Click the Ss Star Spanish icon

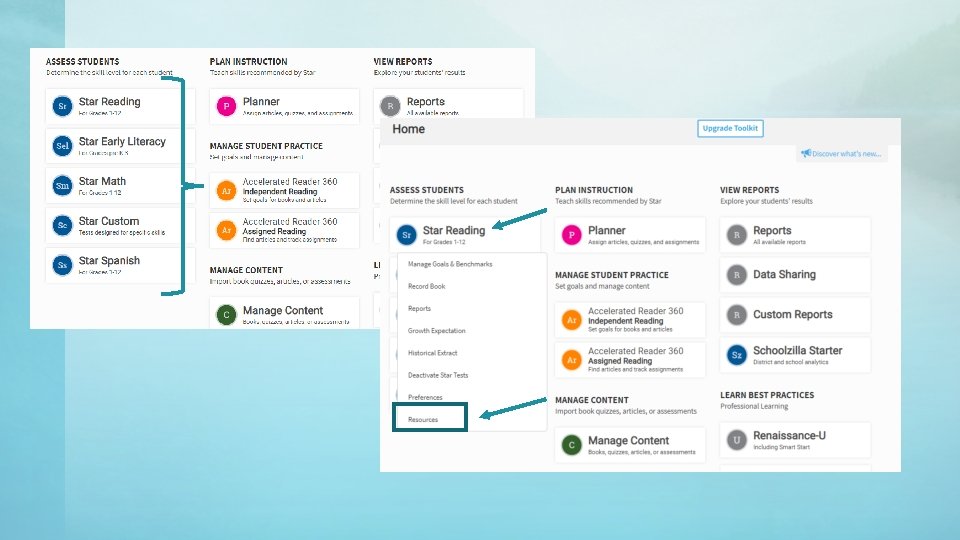(62, 265)
